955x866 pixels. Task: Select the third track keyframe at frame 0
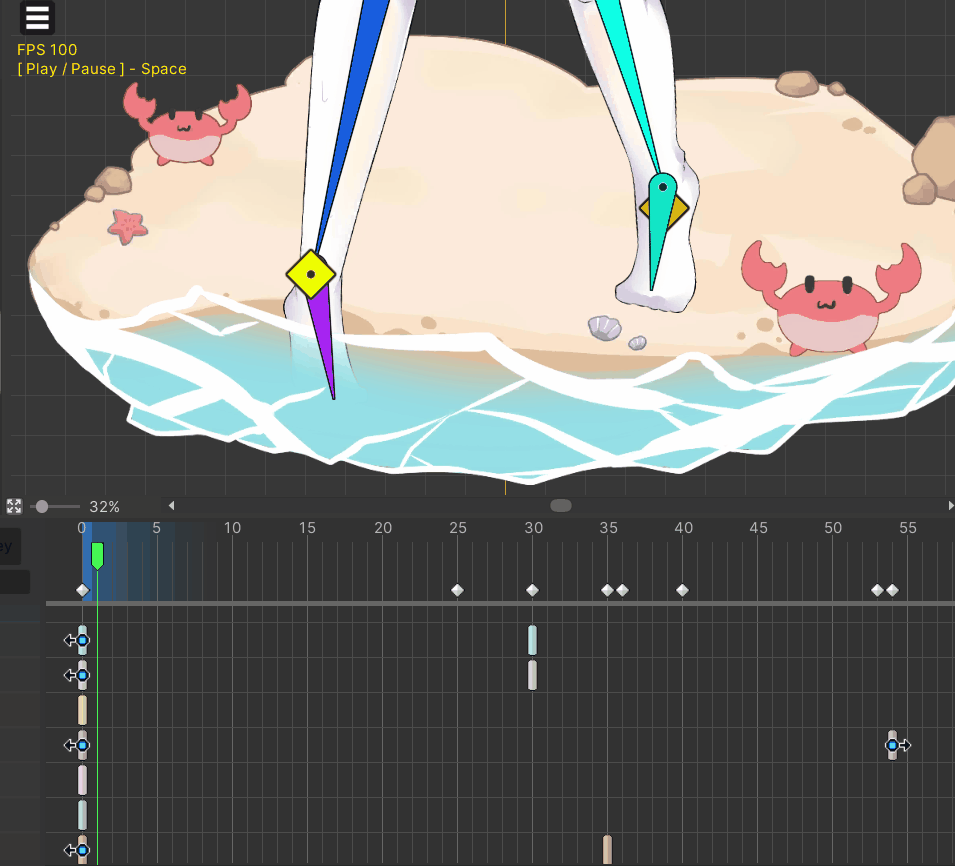82,711
